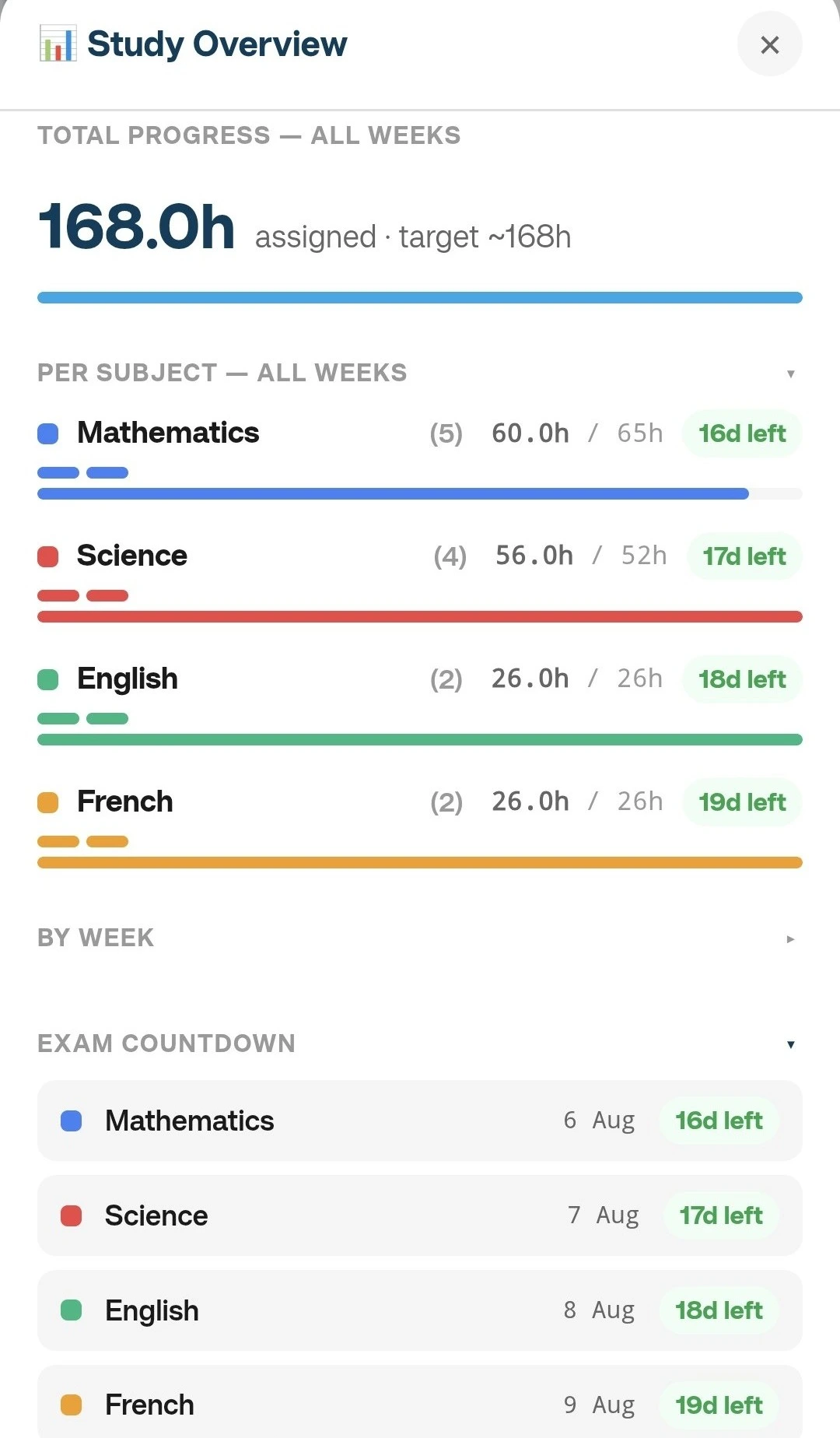Open the Mathematics exam countdown row
The image size is (840, 1438).
pos(420,1121)
